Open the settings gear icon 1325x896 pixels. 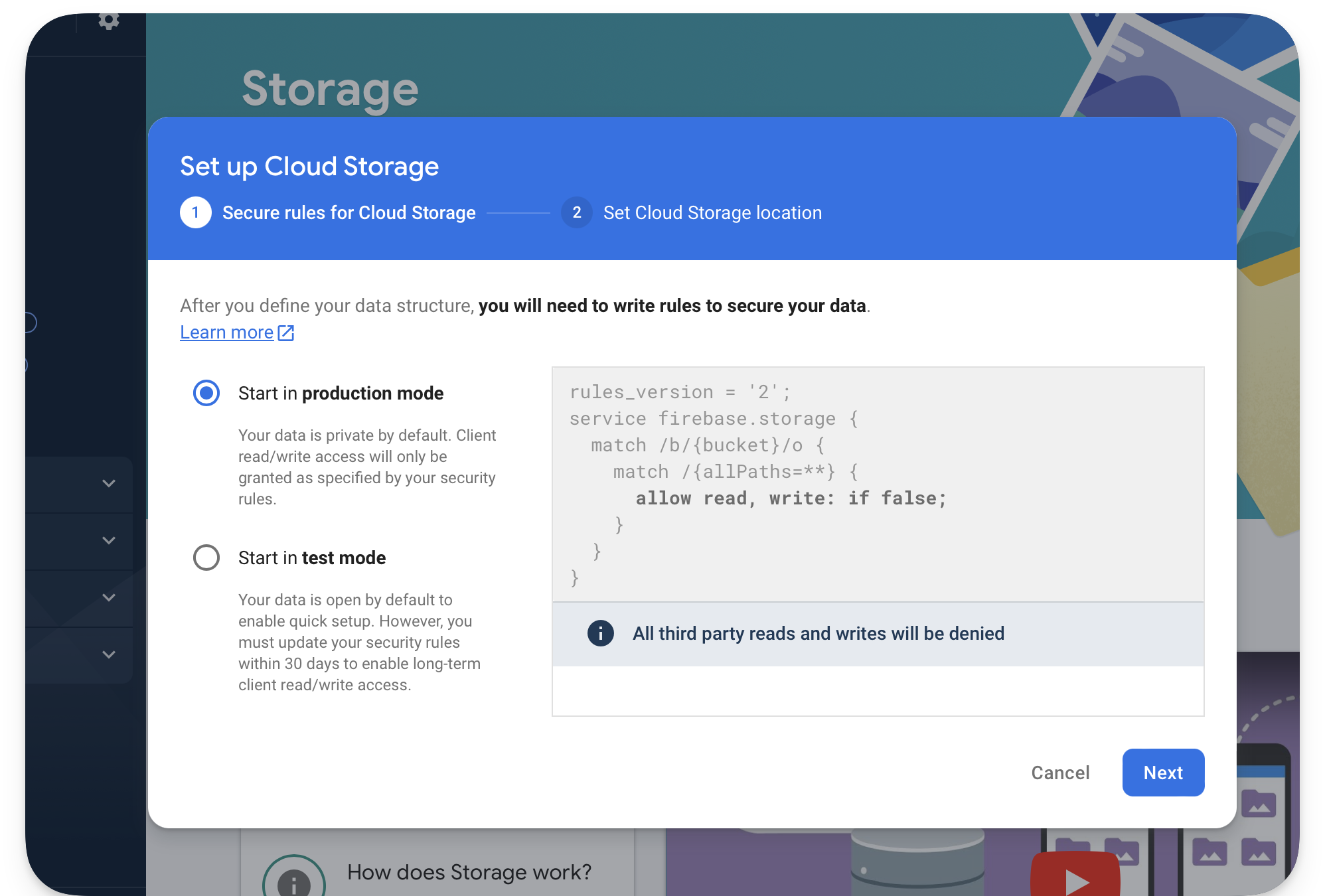[109, 20]
